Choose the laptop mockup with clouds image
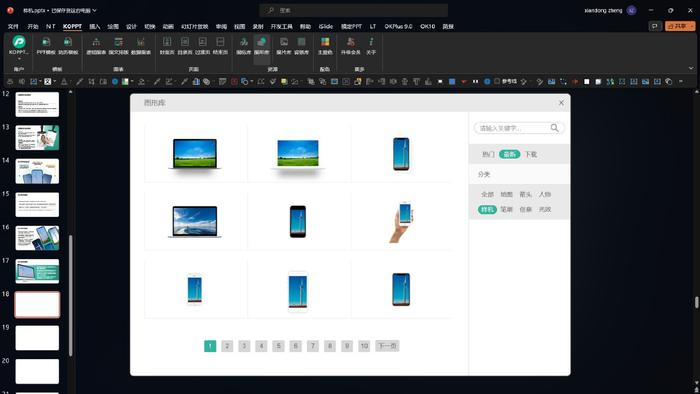 (195, 222)
